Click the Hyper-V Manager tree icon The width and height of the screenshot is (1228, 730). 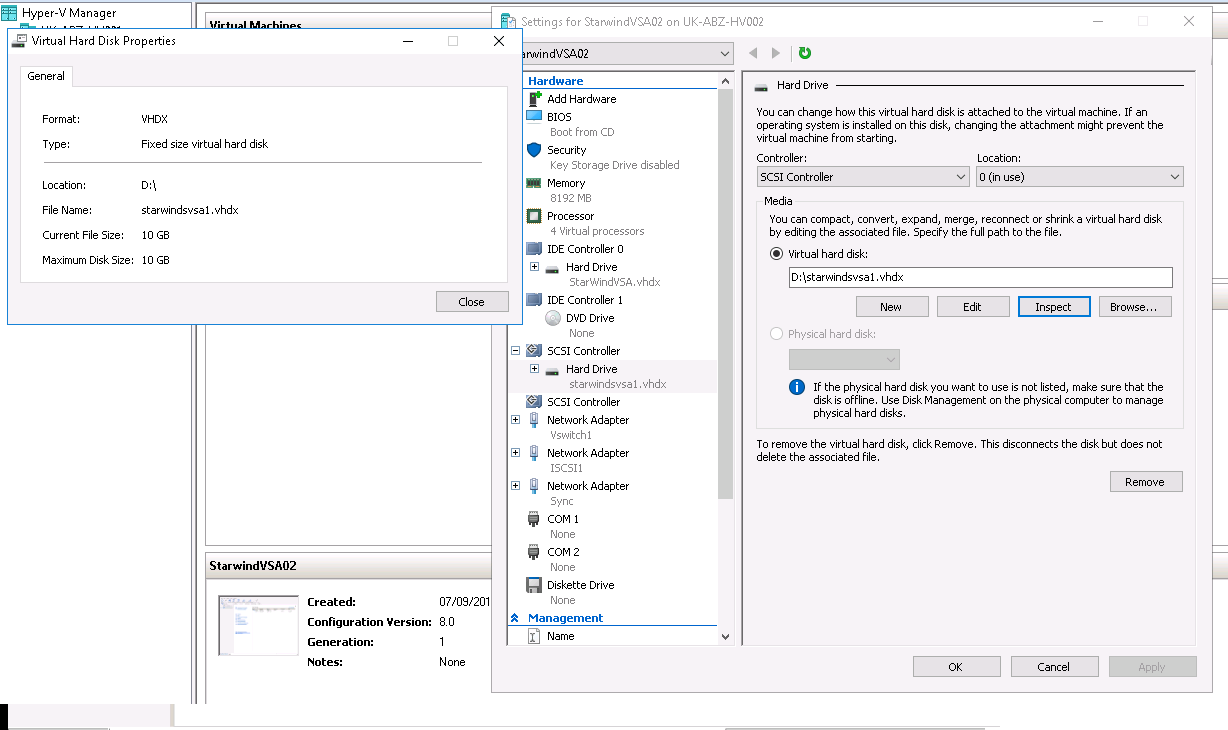coord(9,13)
